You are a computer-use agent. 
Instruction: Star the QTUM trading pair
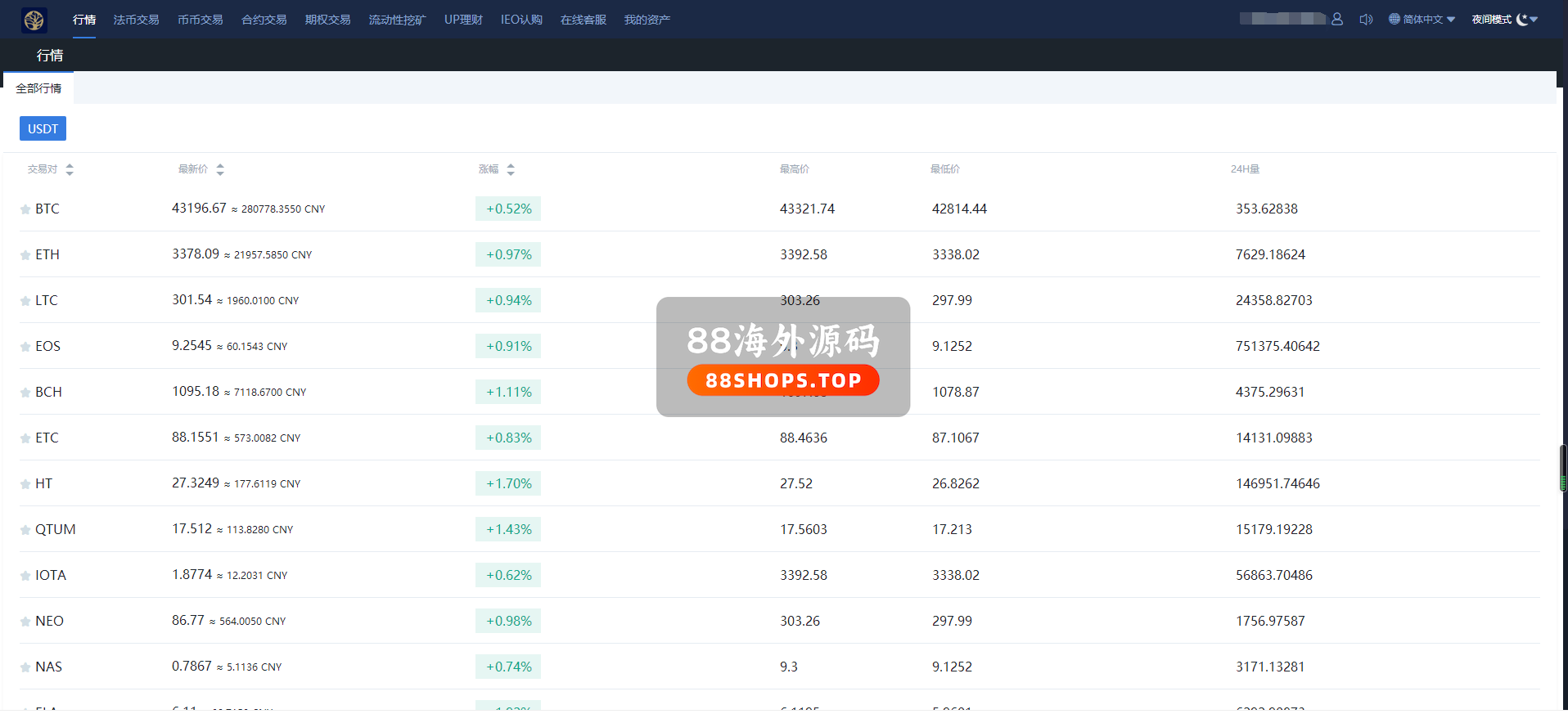25,530
